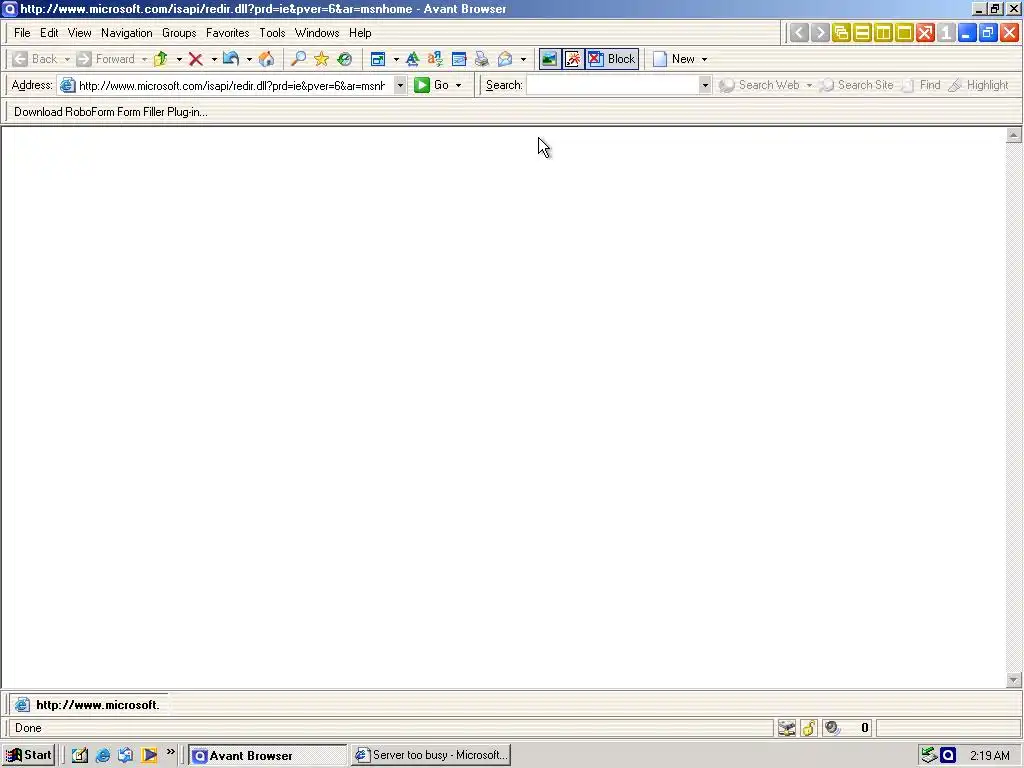Open the File menu

pos(22,33)
